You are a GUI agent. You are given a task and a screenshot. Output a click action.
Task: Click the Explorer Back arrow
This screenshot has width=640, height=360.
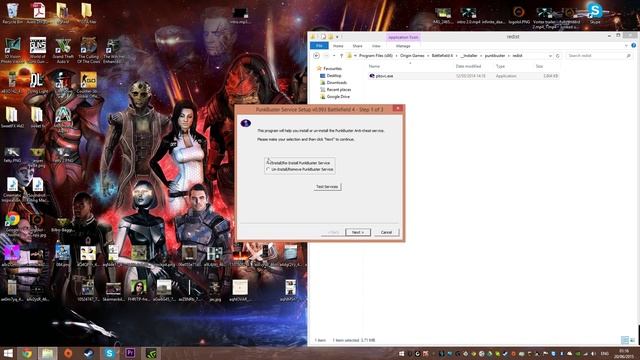[x=316, y=56]
